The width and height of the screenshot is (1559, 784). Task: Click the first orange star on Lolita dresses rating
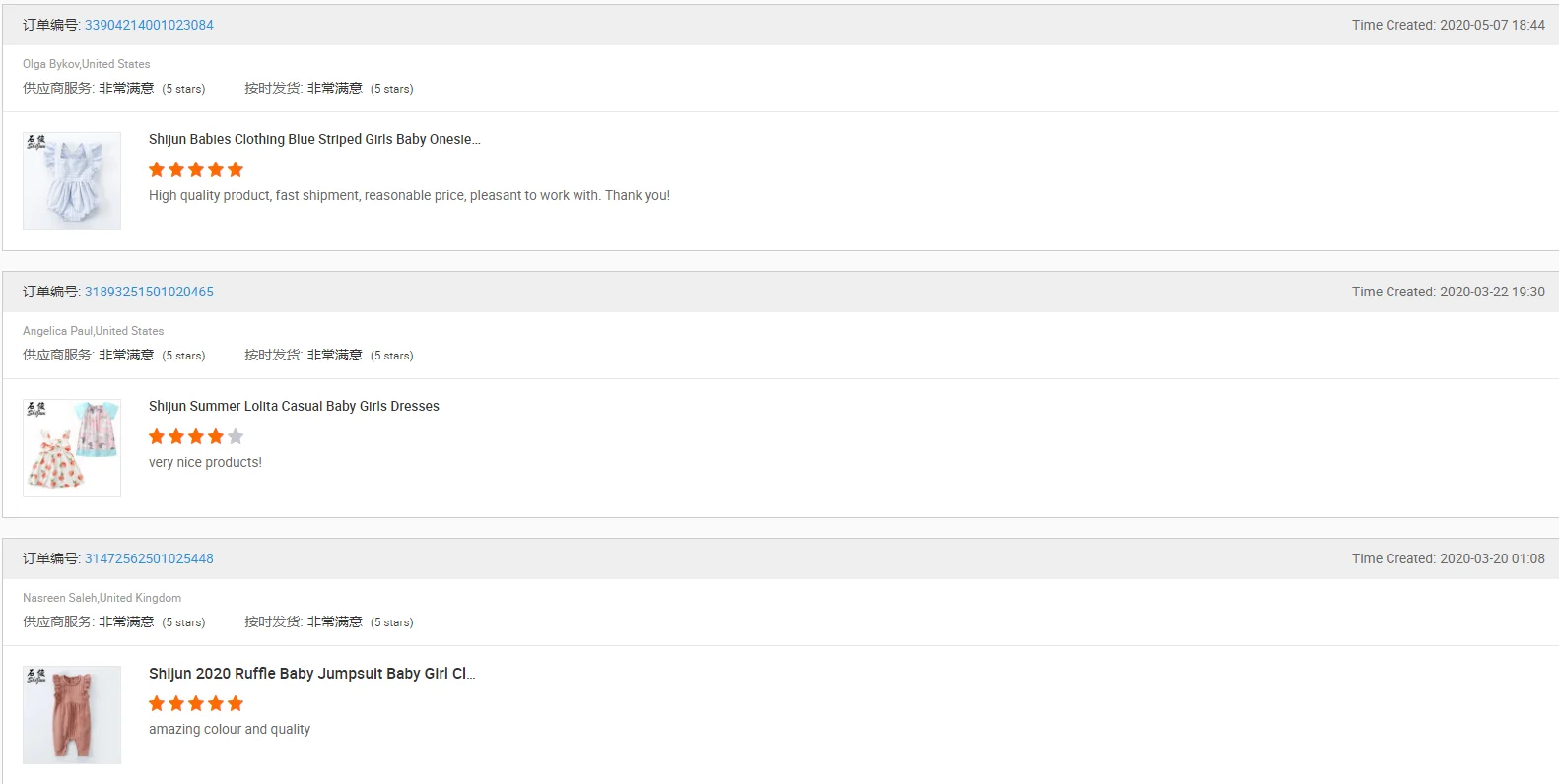157,436
